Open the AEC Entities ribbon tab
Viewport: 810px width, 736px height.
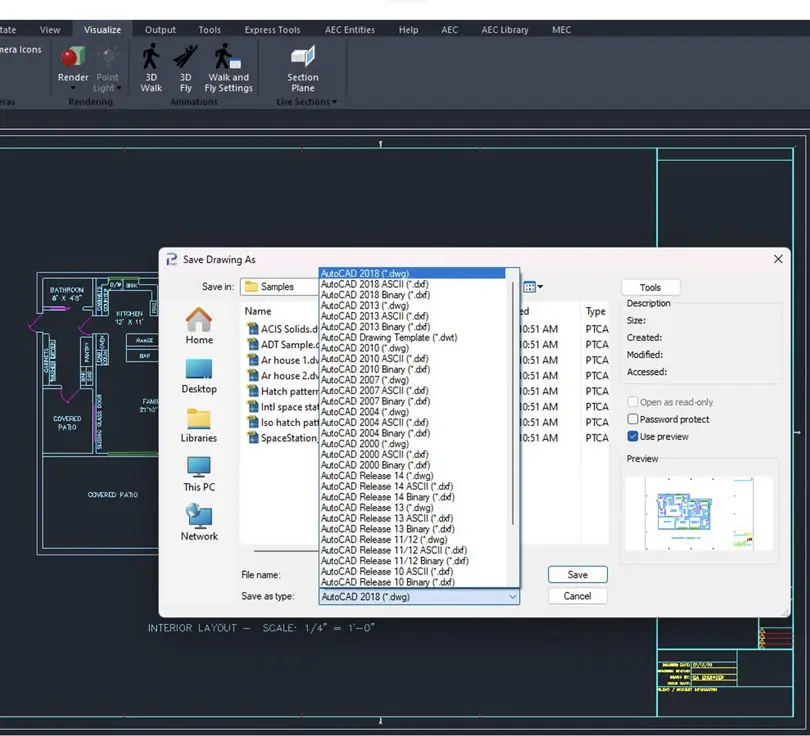[350, 30]
